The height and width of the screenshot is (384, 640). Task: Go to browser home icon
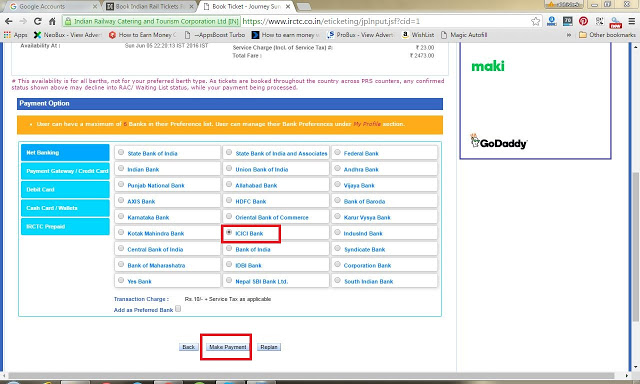point(52,21)
